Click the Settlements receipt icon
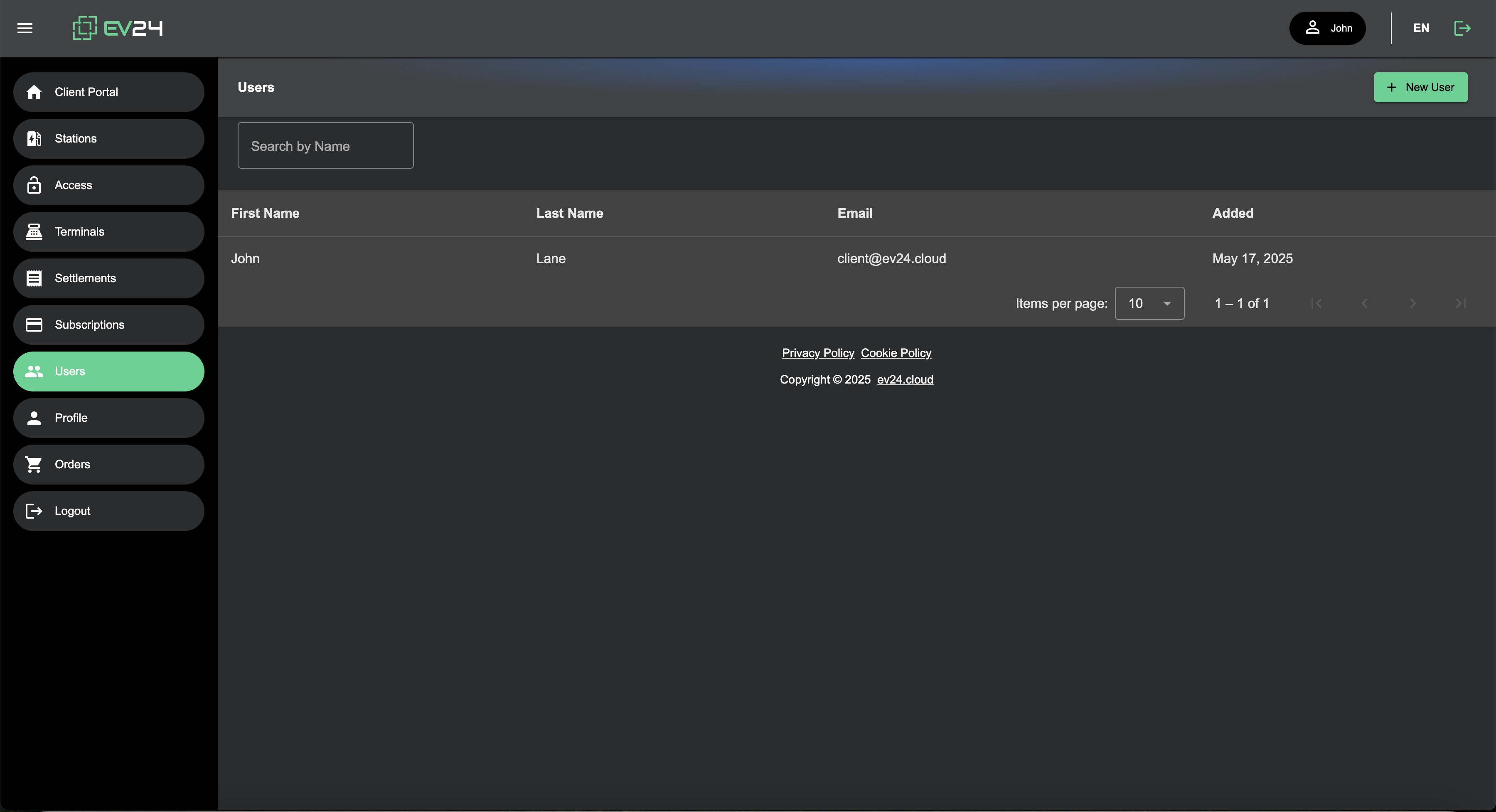The image size is (1496, 812). pyautogui.click(x=34, y=278)
